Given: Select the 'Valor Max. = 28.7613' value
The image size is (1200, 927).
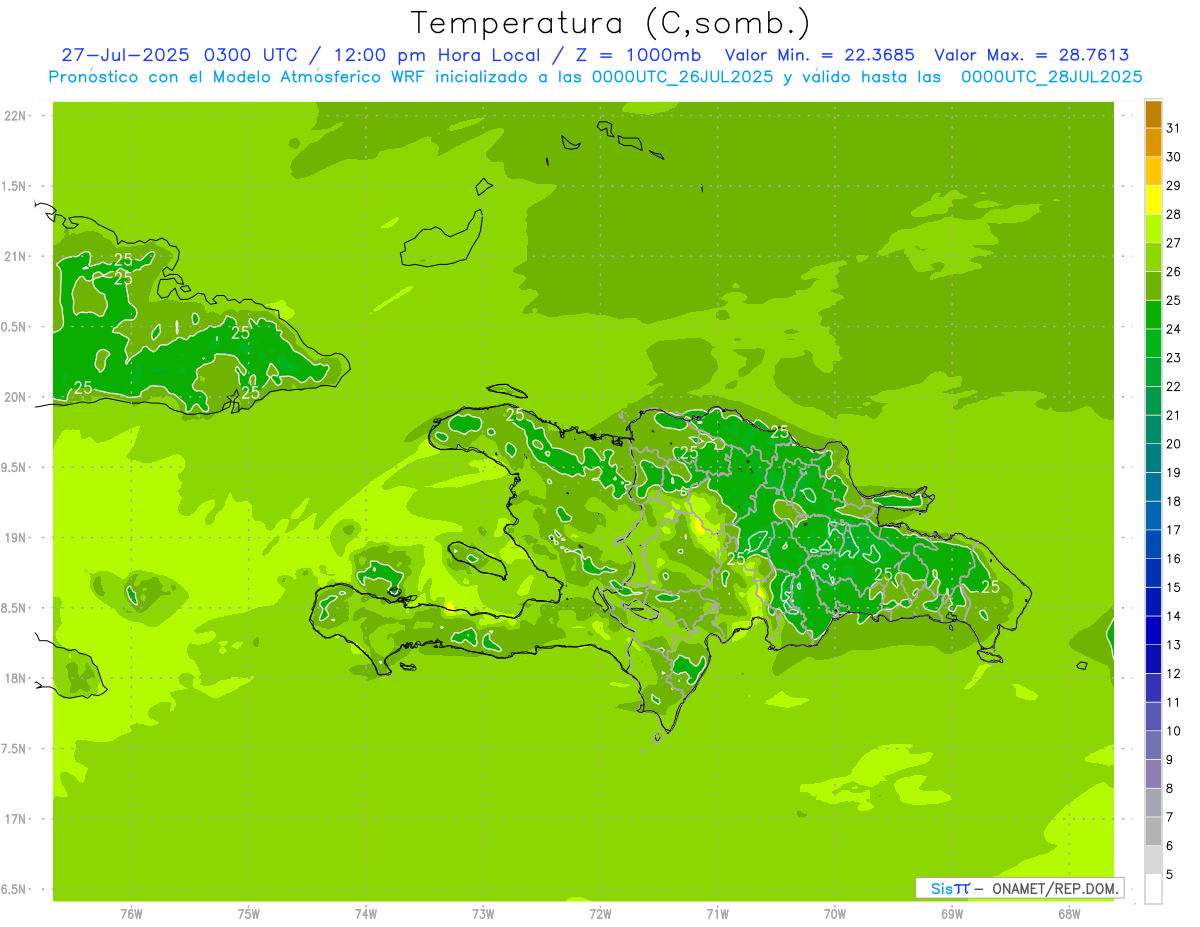Looking at the screenshot, I should tap(1032, 55).
